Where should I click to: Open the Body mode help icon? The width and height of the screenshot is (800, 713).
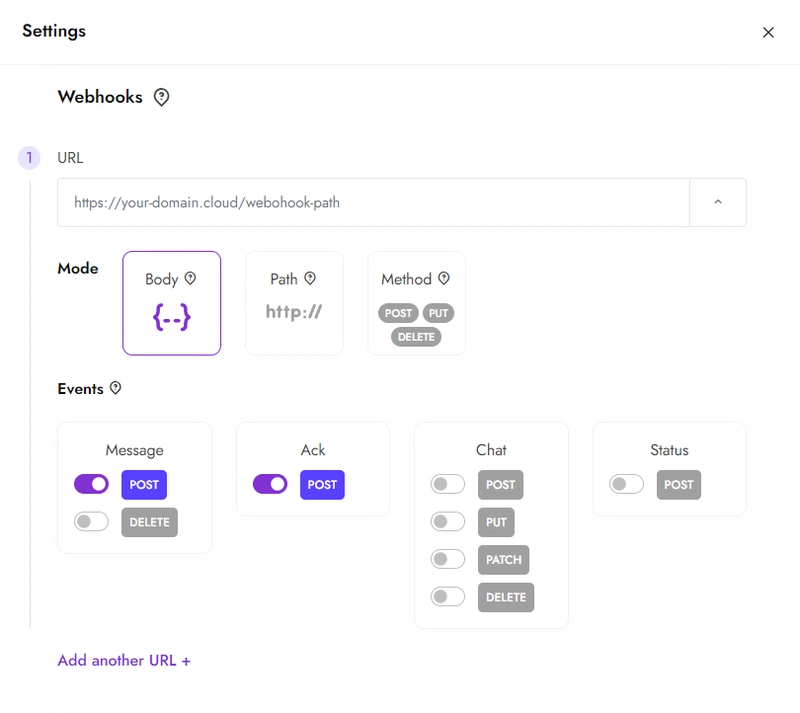(190, 278)
